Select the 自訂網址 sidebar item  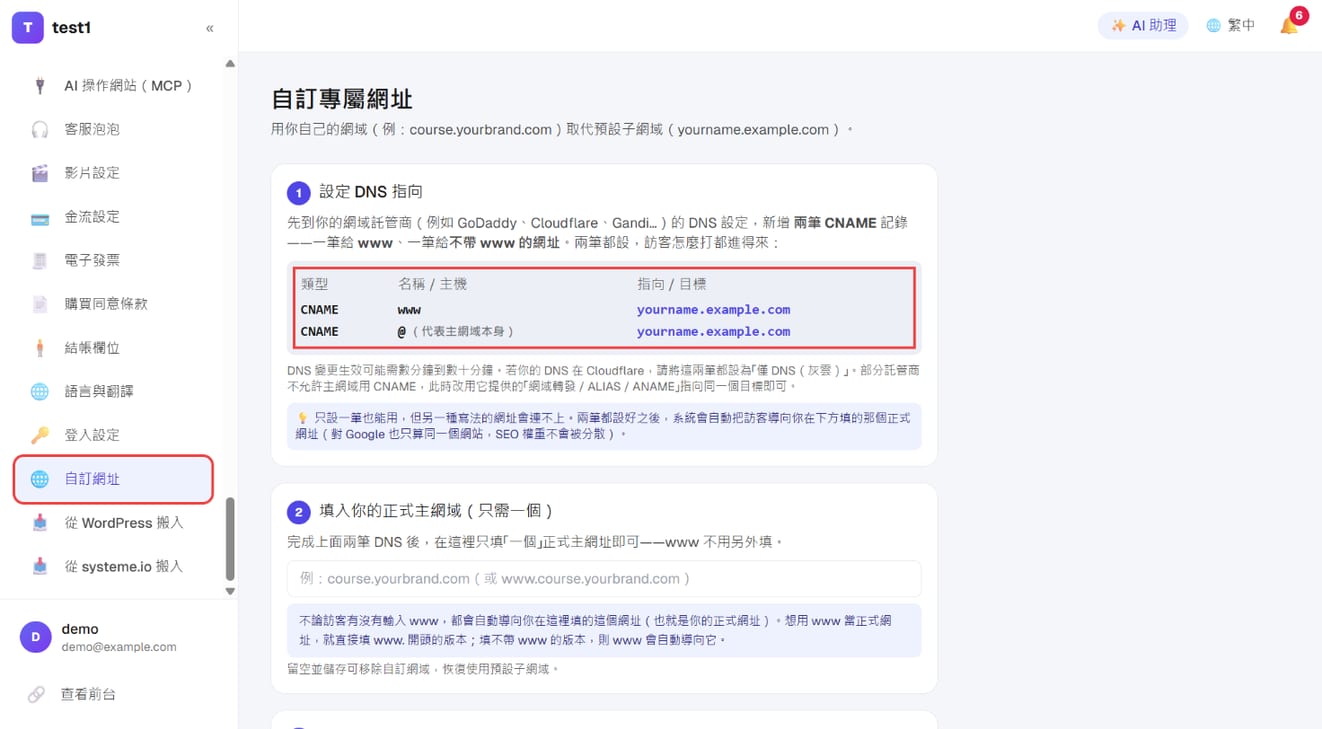pos(113,479)
